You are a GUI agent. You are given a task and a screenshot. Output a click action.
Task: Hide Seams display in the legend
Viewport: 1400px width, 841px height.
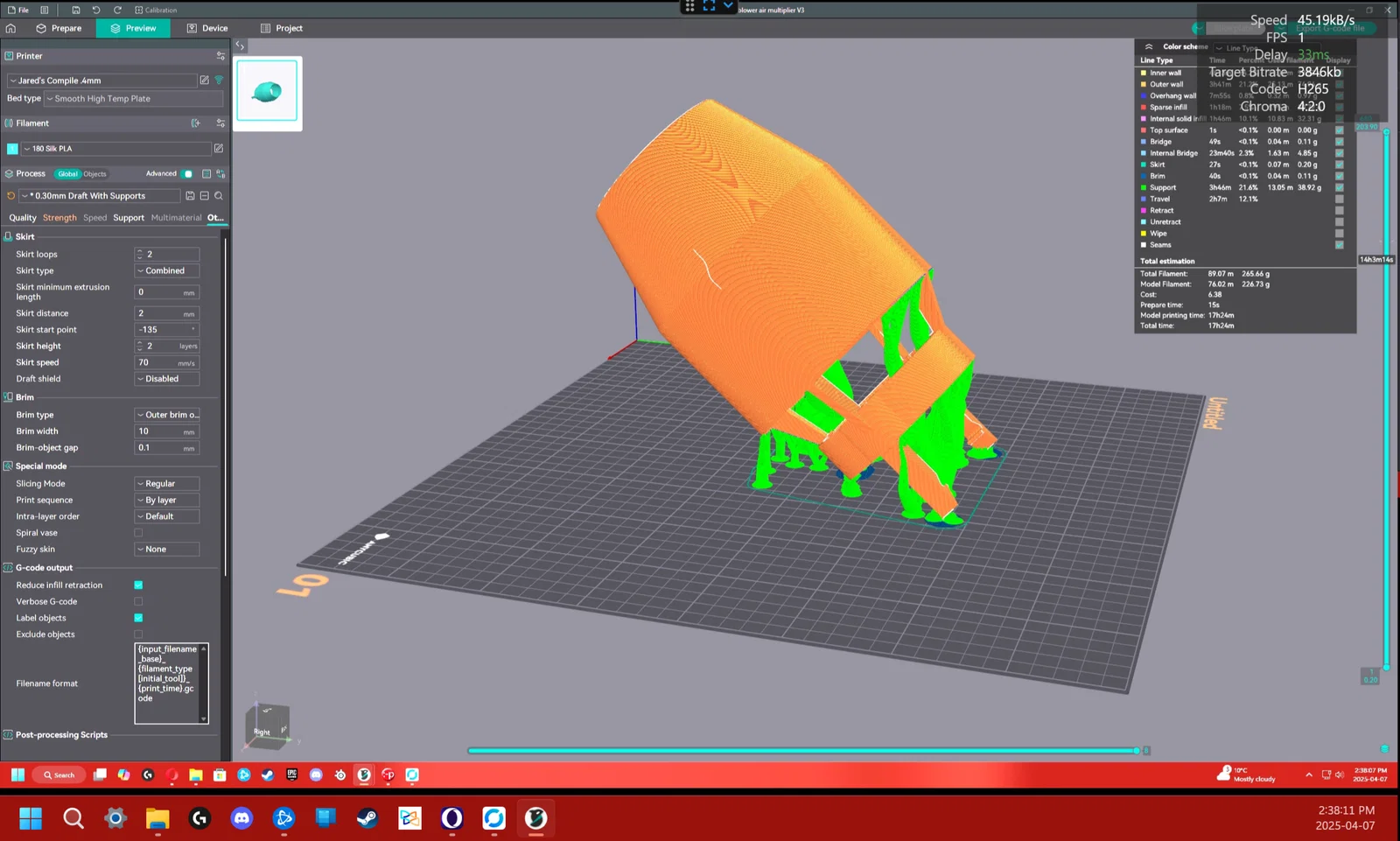coord(1339,245)
